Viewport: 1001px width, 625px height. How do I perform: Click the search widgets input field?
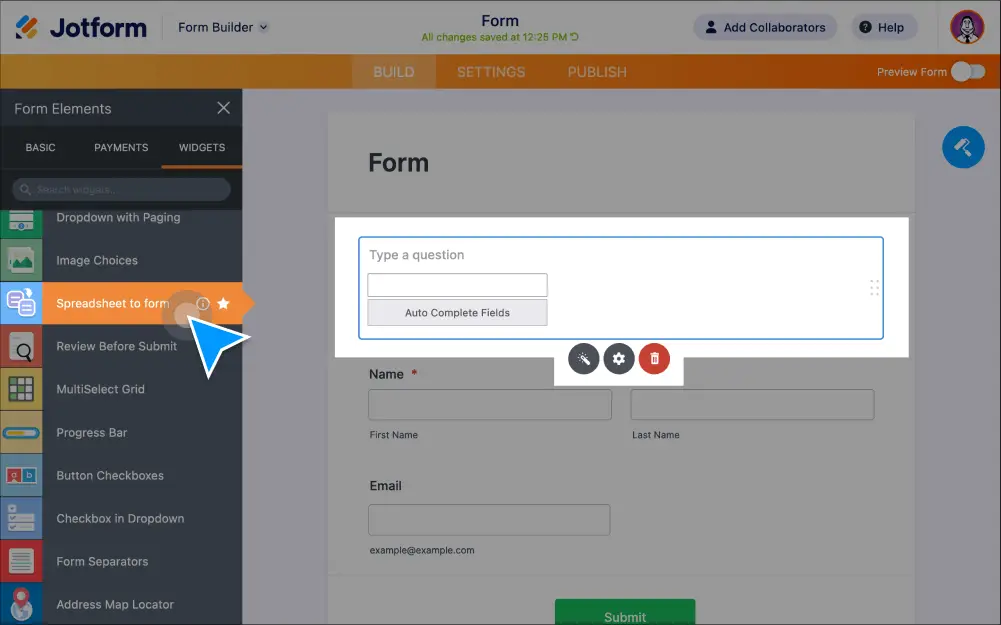(120, 189)
